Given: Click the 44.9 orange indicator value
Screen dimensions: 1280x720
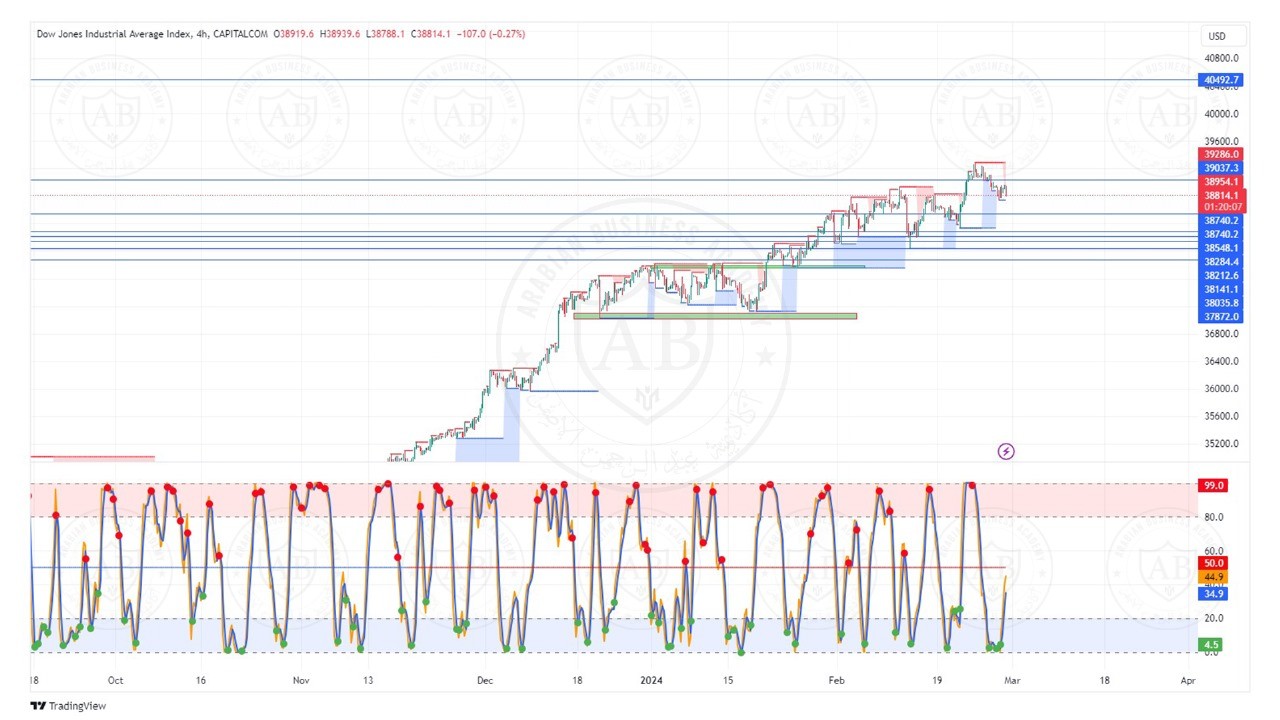Looking at the screenshot, I should (1213, 577).
